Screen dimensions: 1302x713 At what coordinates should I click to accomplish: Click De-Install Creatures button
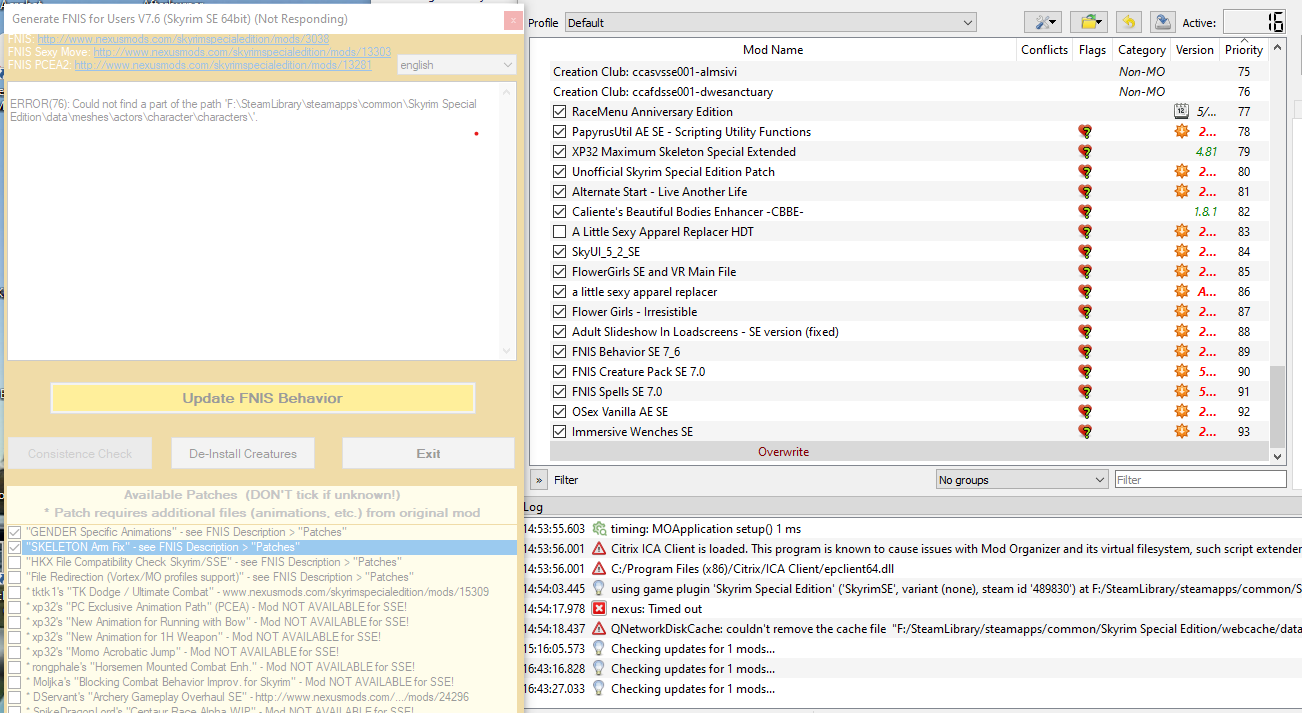pos(243,453)
